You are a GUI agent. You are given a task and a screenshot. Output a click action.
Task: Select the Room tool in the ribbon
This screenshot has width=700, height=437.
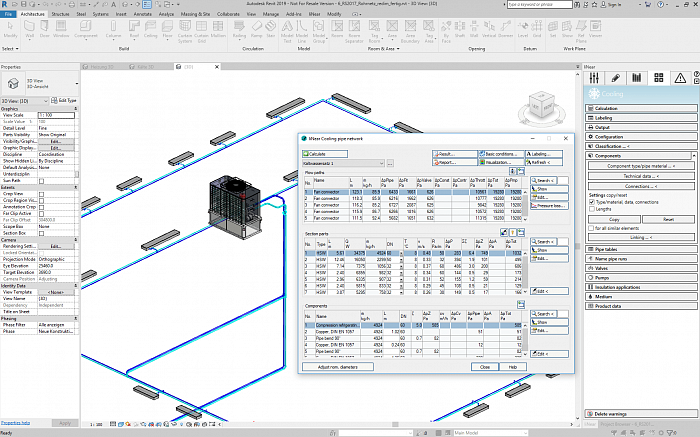coord(337,29)
